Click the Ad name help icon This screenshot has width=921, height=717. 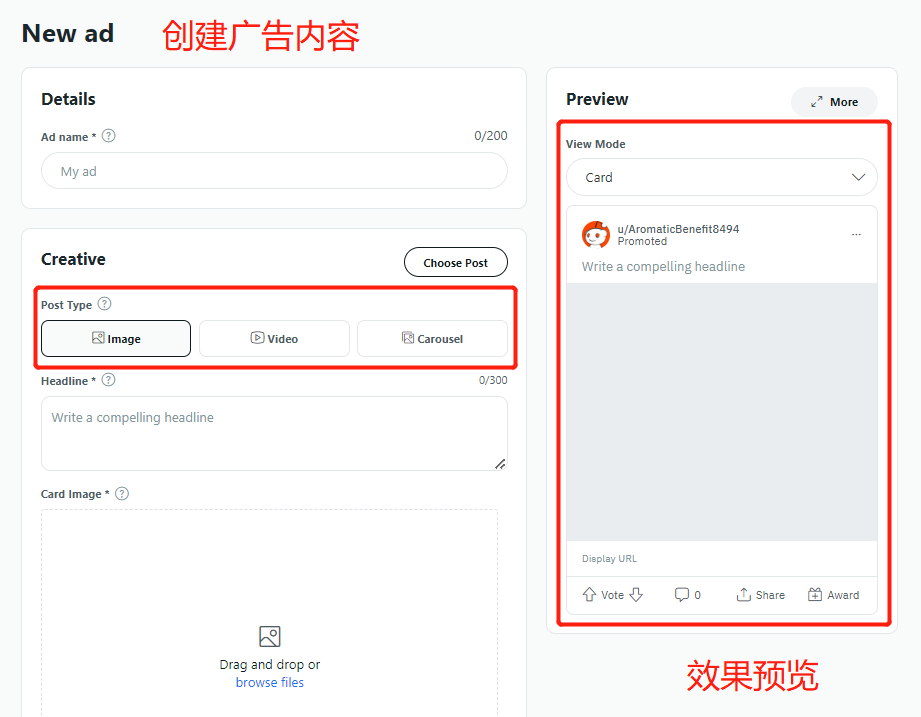point(109,136)
